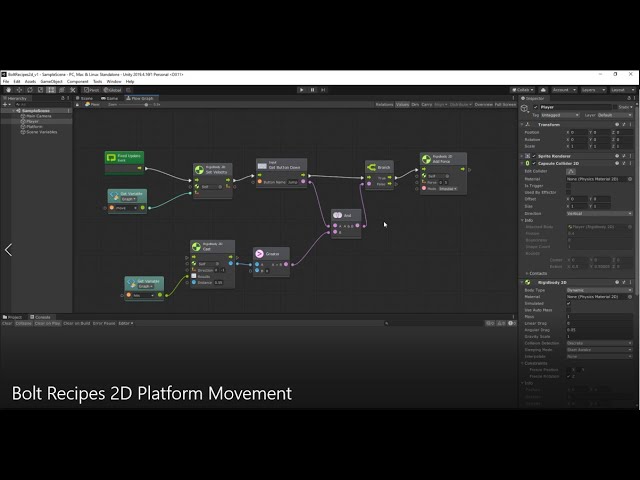Open the Window menu
Screen dimensions: 640x480
114,82
